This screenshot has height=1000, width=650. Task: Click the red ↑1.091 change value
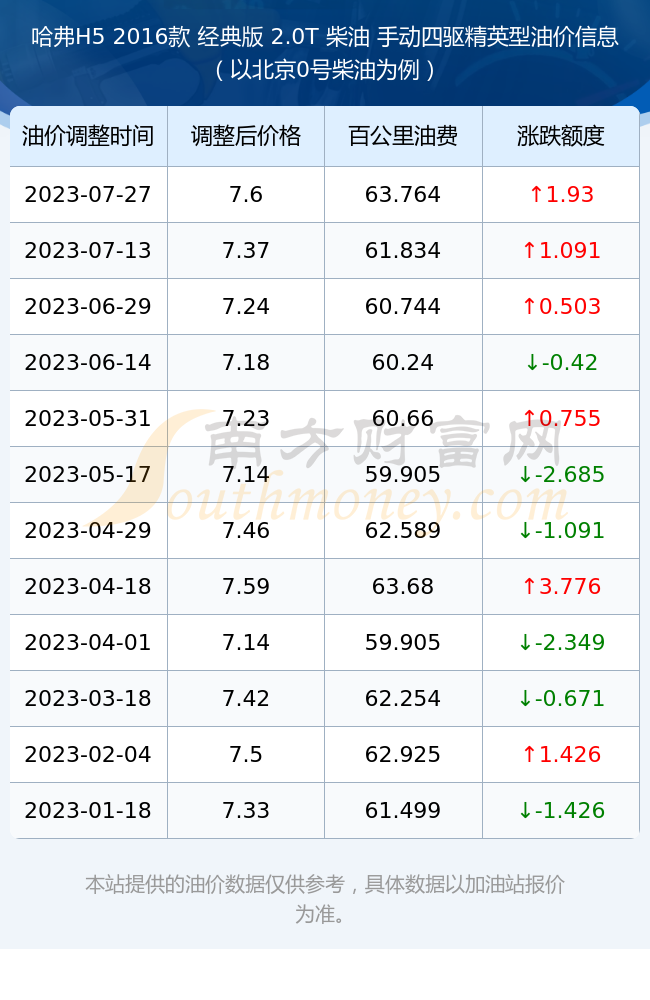(x=561, y=251)
